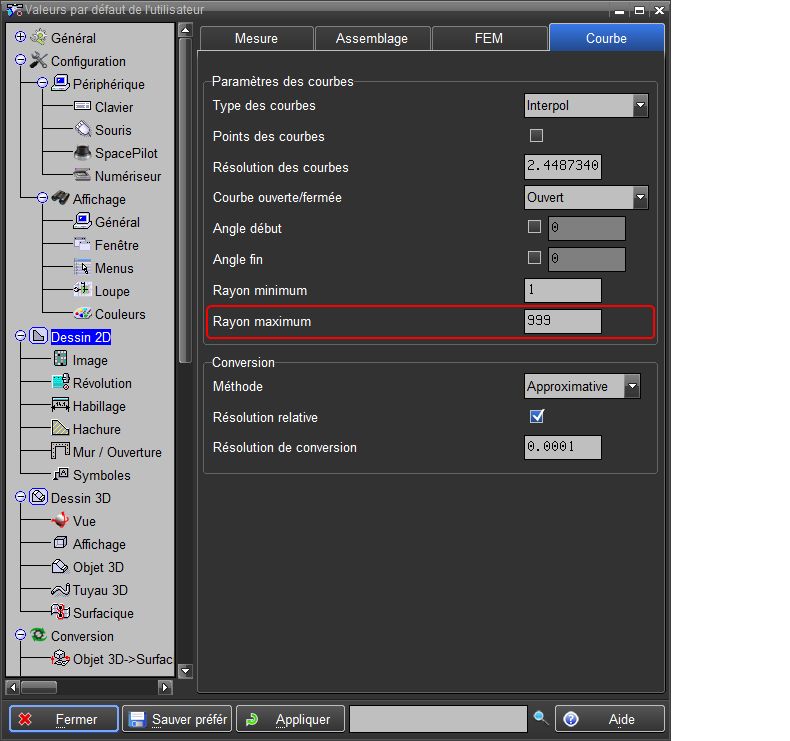Open the FEM tab

[489, 39]
